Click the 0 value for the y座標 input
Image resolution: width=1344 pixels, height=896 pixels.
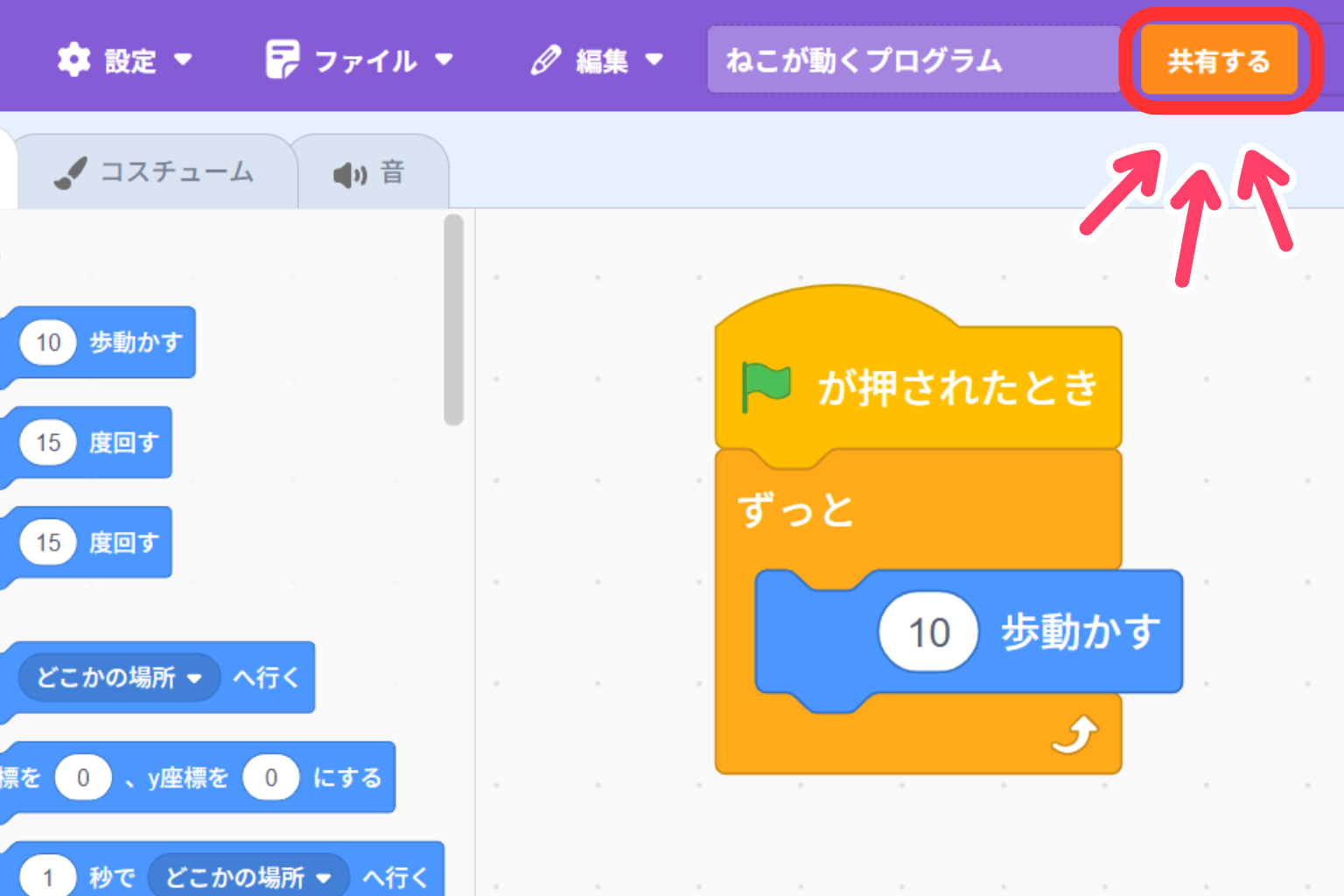(271, 777)
